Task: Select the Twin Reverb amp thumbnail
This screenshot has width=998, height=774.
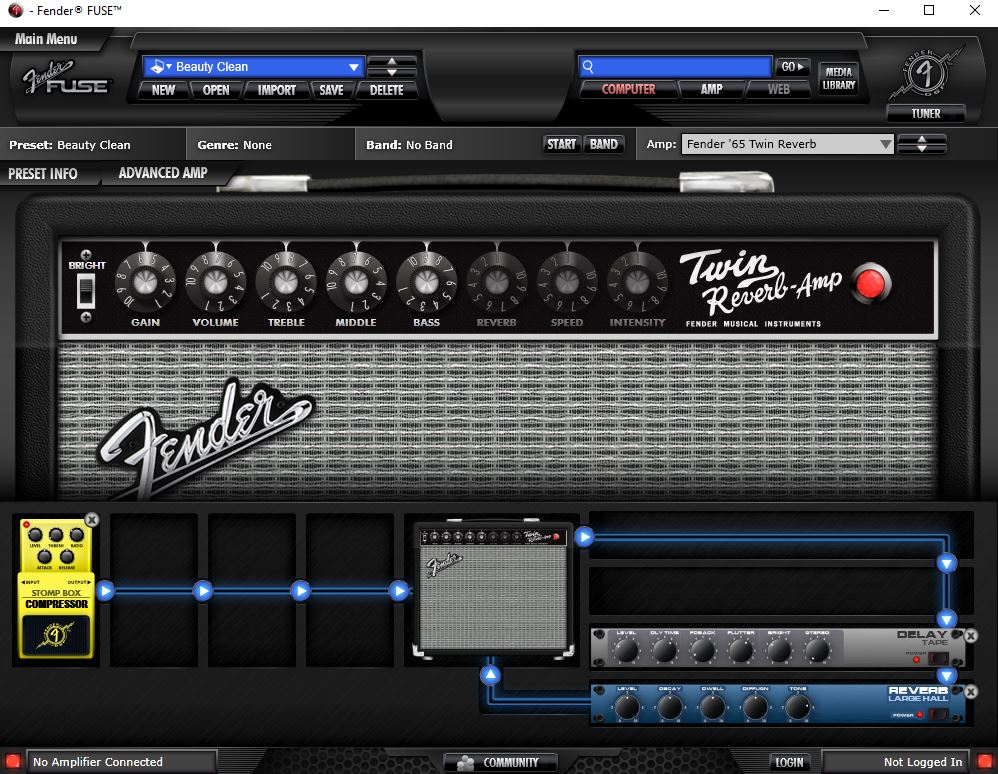Action: point(495,590)
